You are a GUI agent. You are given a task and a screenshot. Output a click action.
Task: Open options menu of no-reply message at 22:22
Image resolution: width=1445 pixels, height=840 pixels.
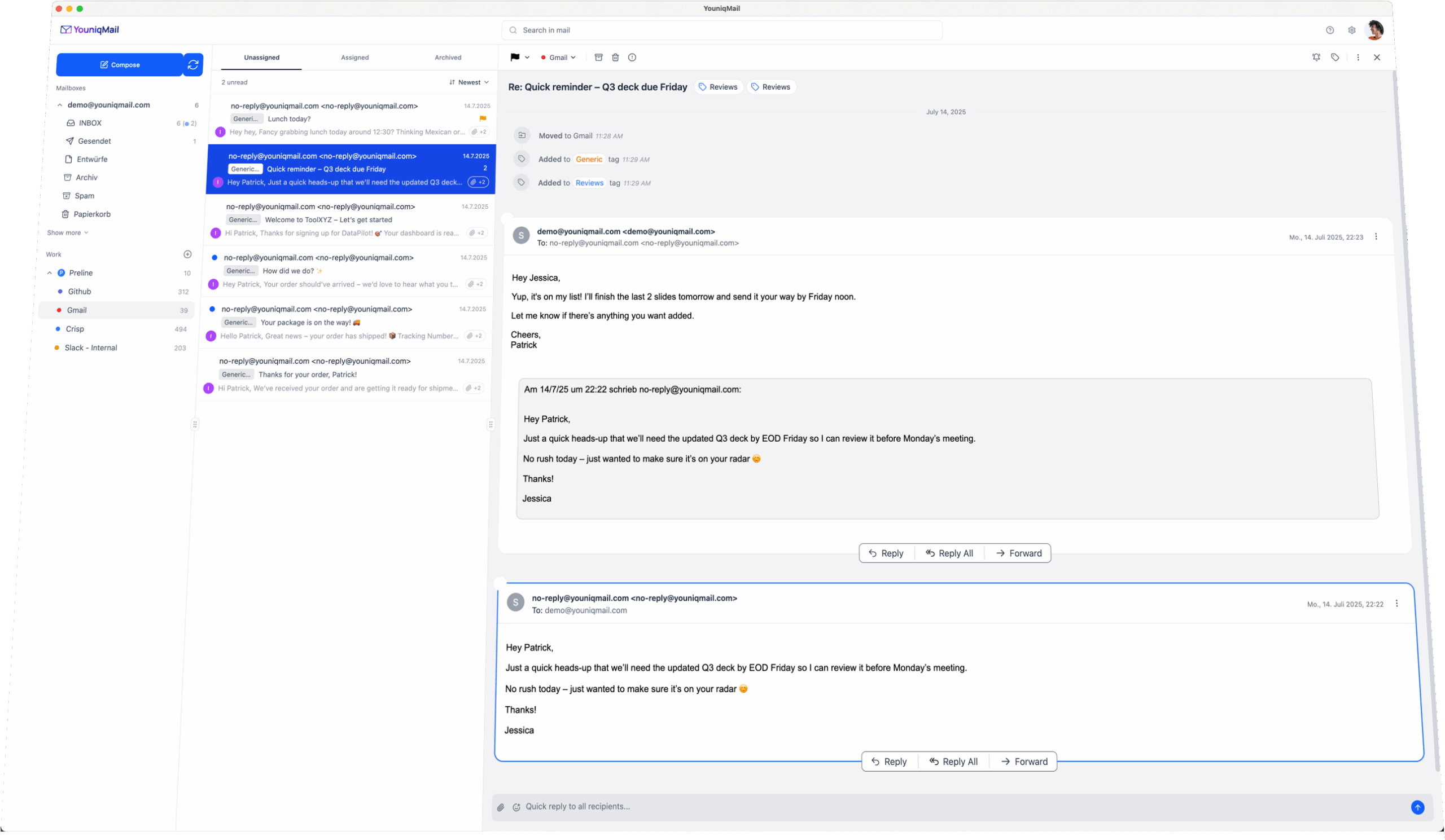1396,604
